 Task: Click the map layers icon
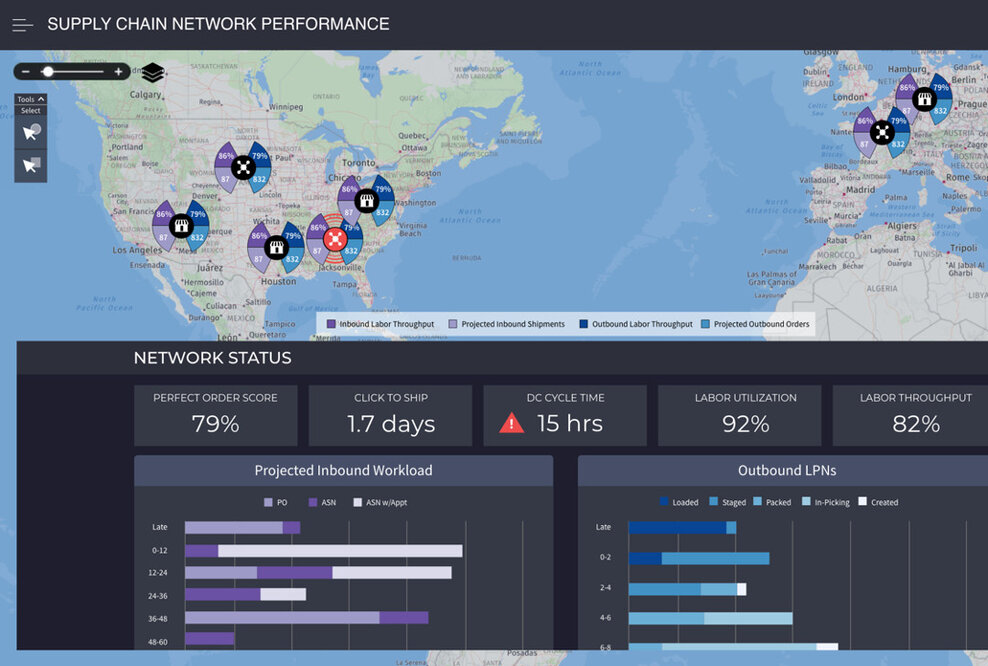click(x=152, y=73)
